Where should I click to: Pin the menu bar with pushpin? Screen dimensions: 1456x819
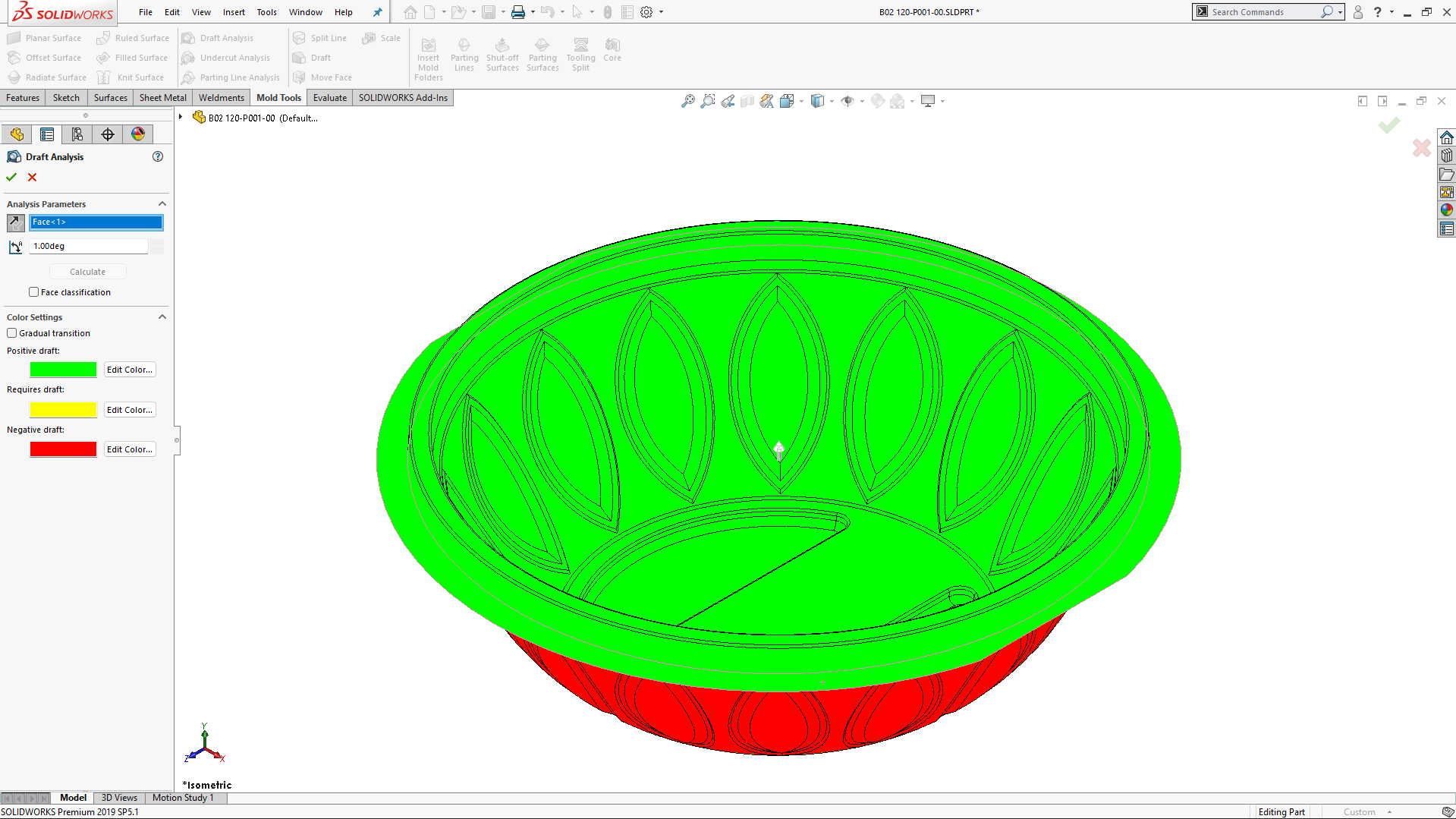(377, 12)
